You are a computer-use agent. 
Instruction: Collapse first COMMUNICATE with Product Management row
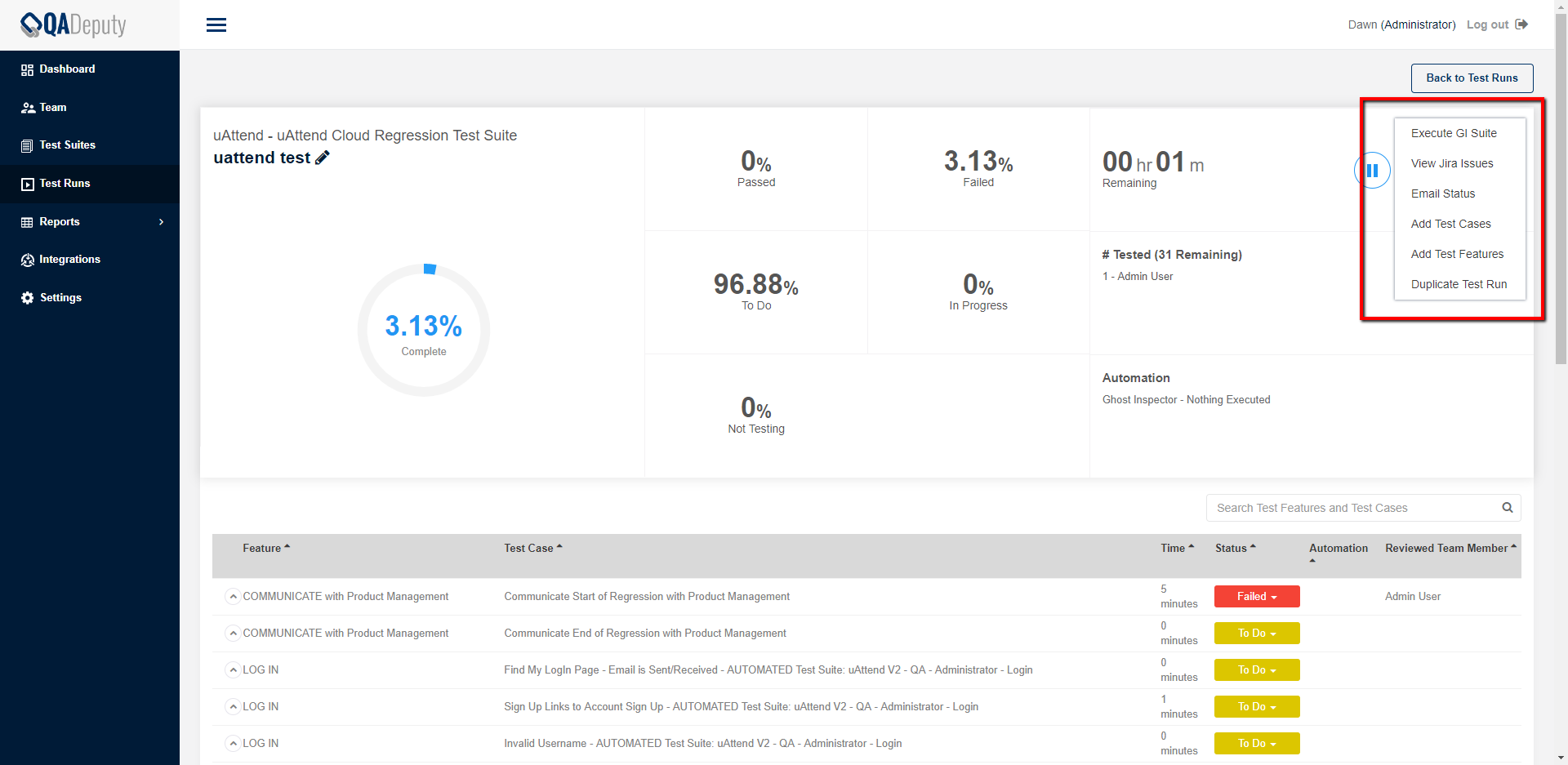coord(233,597)
